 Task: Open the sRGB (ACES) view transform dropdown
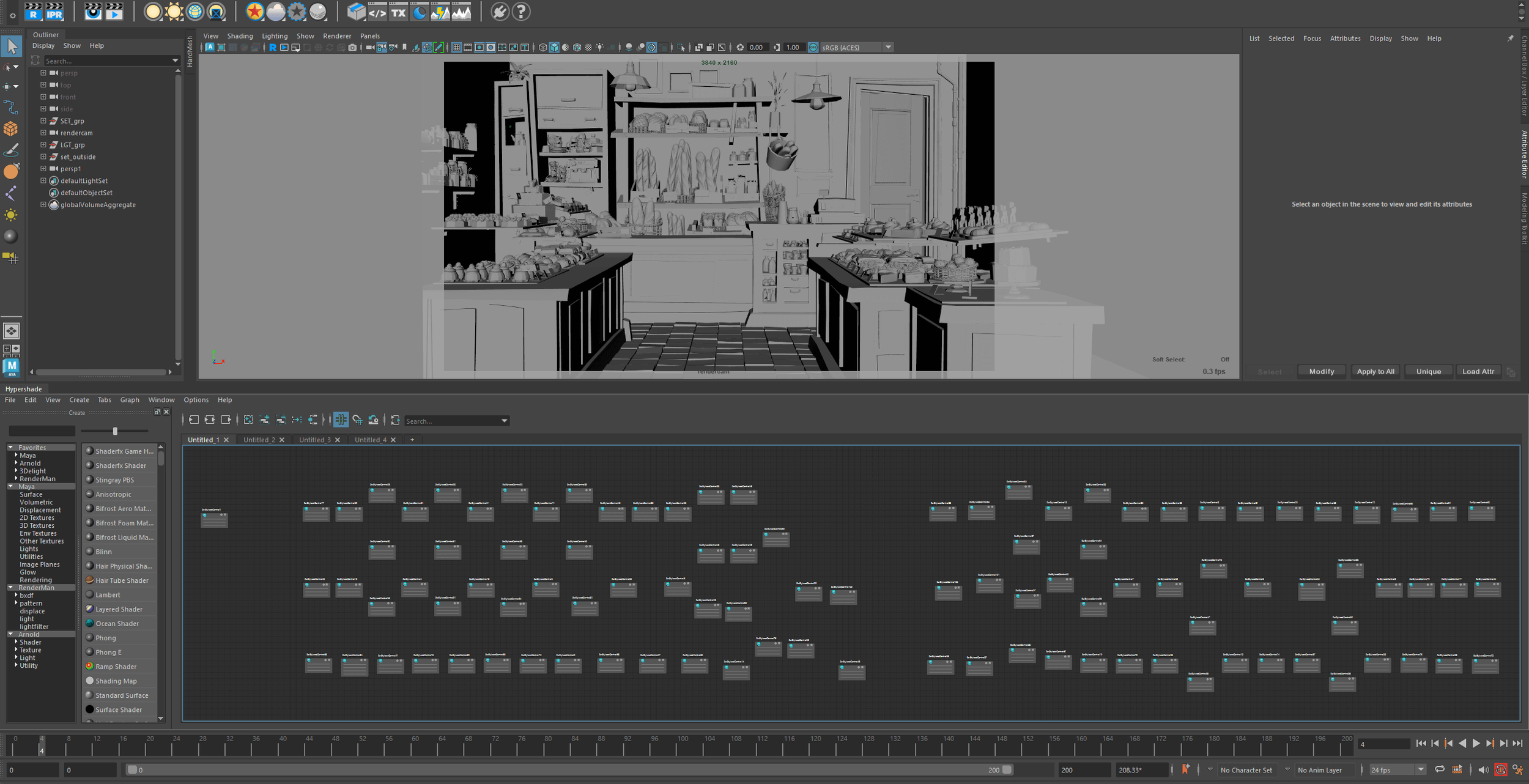tap(888, 48)
